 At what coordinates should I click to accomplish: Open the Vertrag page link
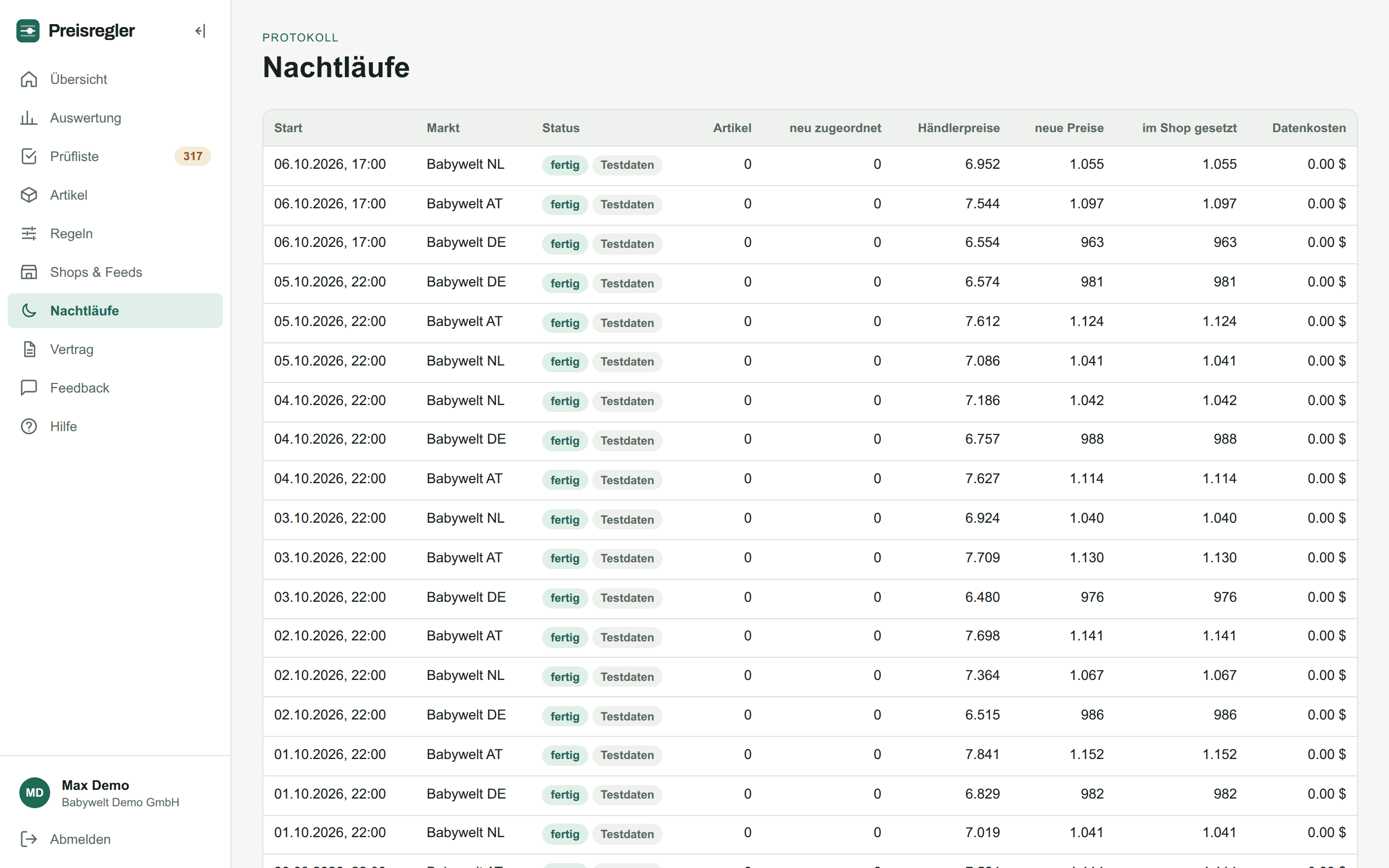coord(115,349)
